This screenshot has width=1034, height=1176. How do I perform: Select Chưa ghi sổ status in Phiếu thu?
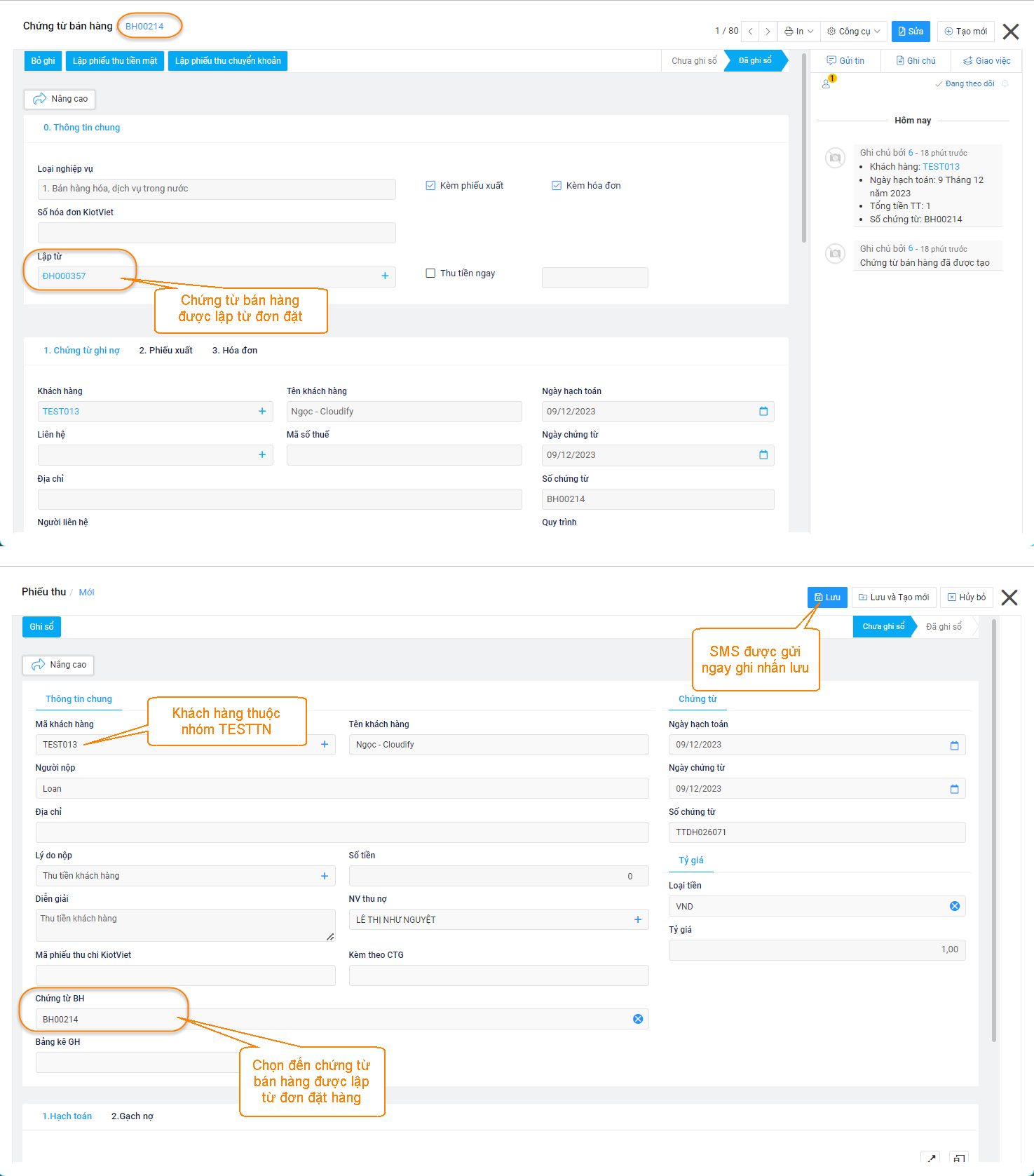click(x=883, y=627)
